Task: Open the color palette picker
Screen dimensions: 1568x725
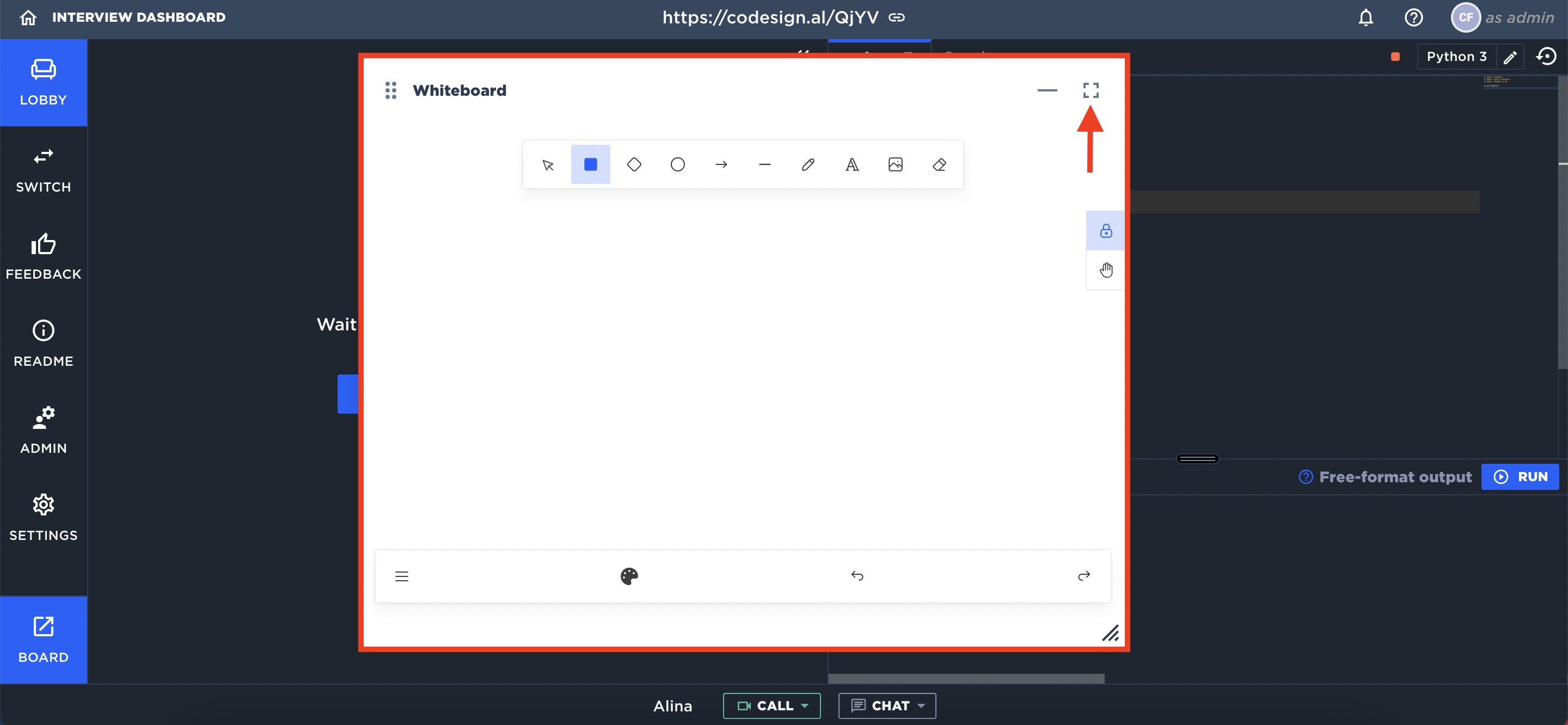Action: (x=629, y=576)
